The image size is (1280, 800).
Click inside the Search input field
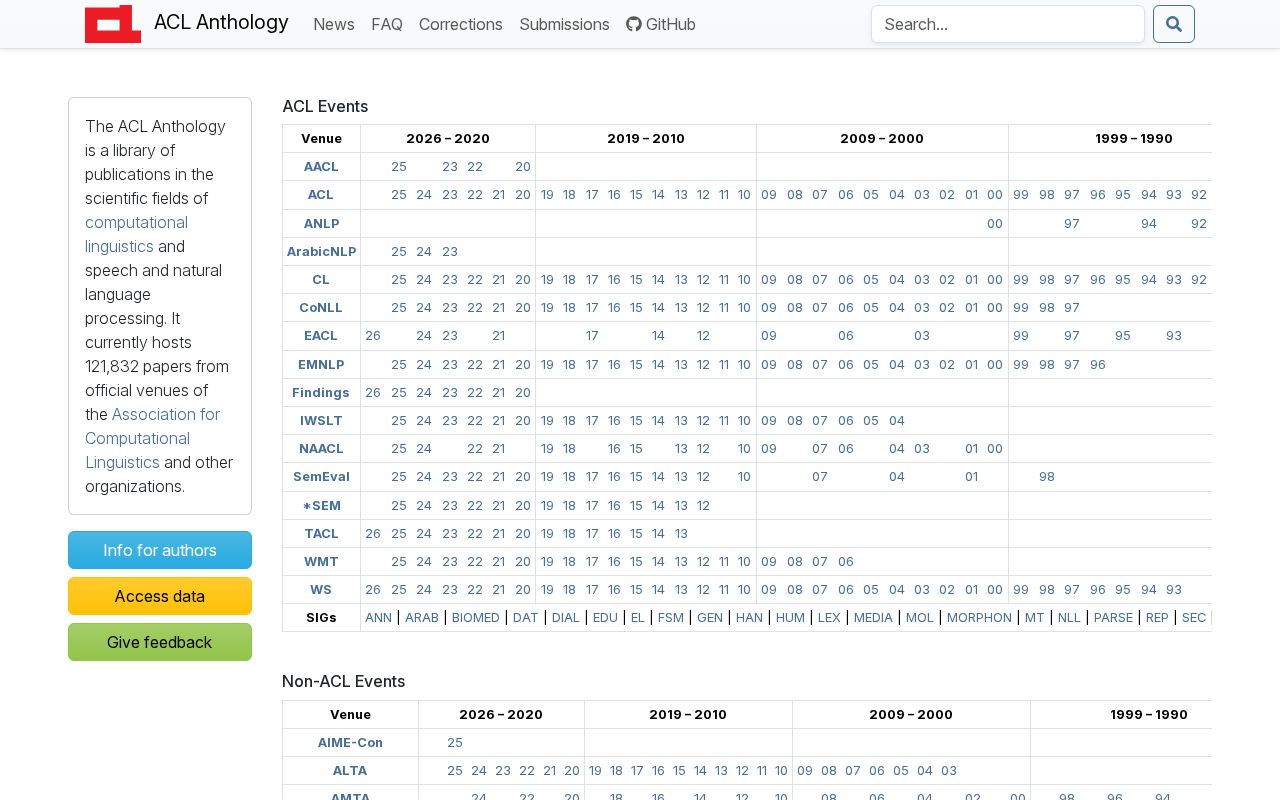[1007, 24]
